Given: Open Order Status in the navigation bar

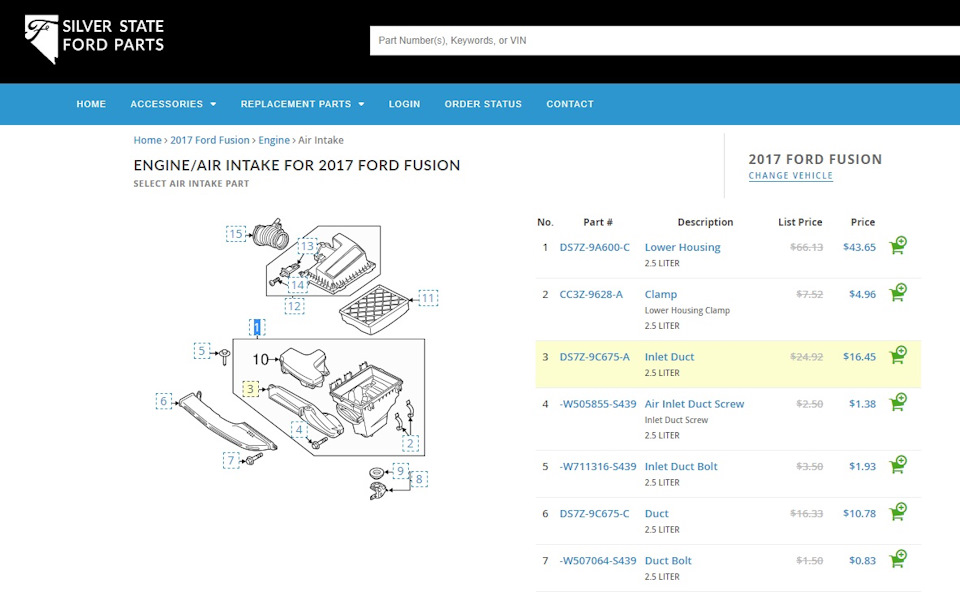Looking at the screenshot, I should [483, 104].
